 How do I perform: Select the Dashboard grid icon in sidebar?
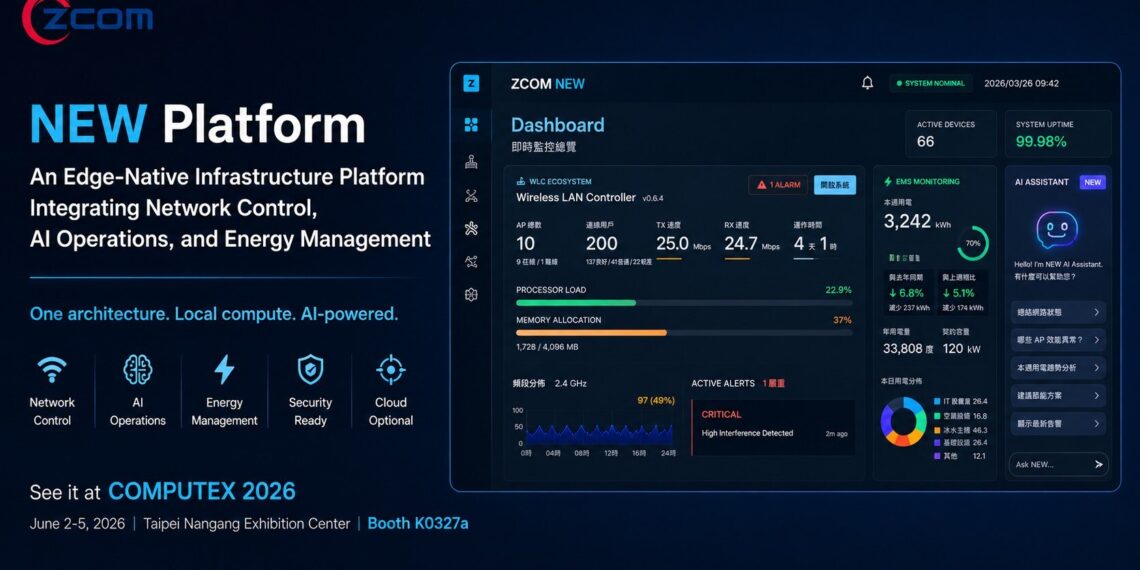click(471, 125)
